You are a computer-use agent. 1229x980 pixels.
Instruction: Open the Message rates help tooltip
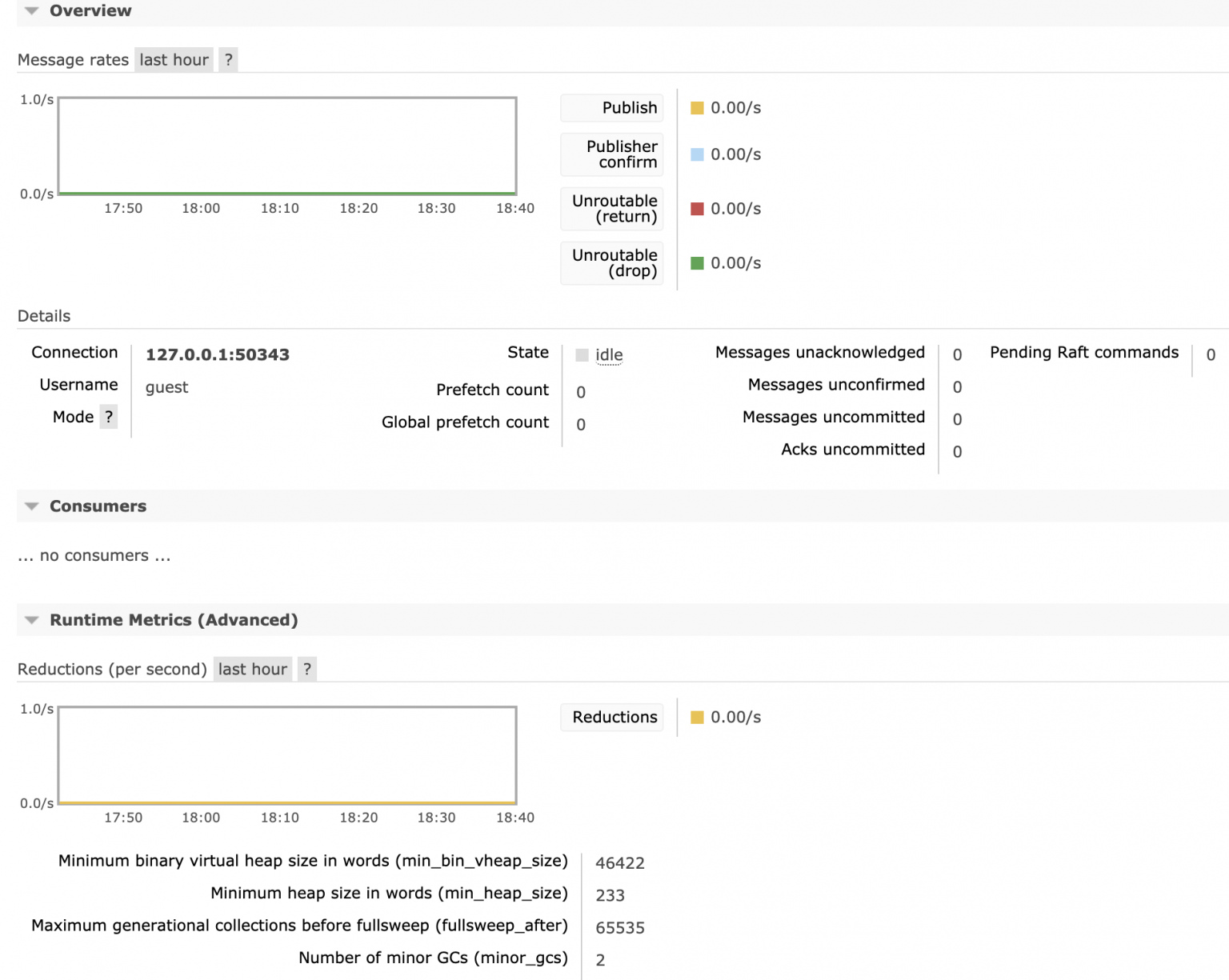pos(228,59)
